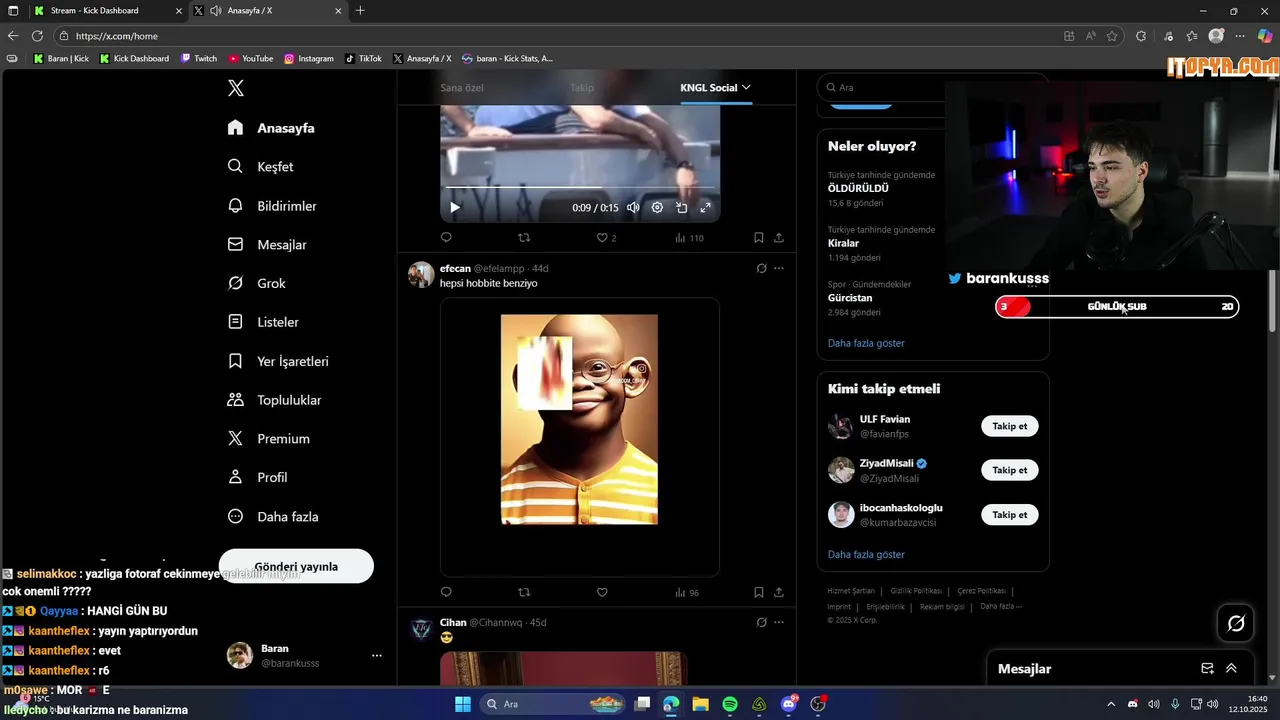Image resolution: width=1280 pixels, height=720 pixels.
Task: Like the video post with 2 likes
Action: coord(606,238)
